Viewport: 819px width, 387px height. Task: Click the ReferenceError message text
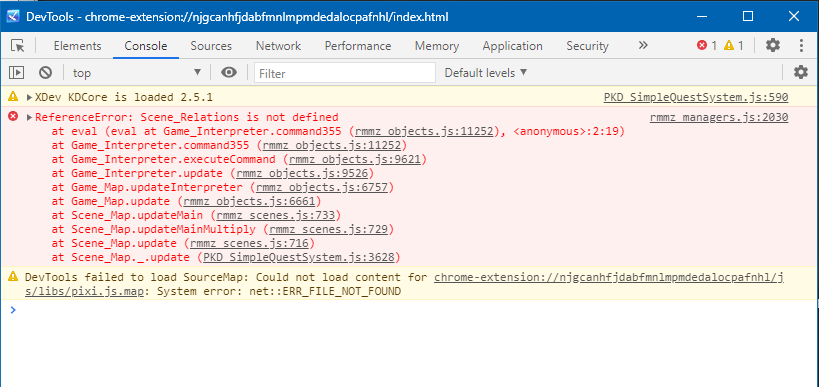click(x=187, y=117)
